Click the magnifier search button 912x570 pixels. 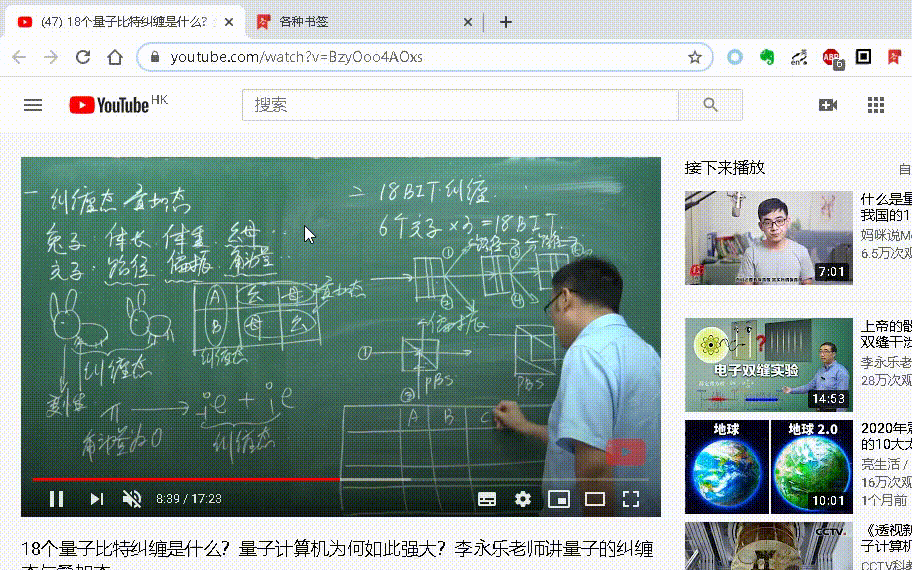pyautogui.click(x=710, y=105)
